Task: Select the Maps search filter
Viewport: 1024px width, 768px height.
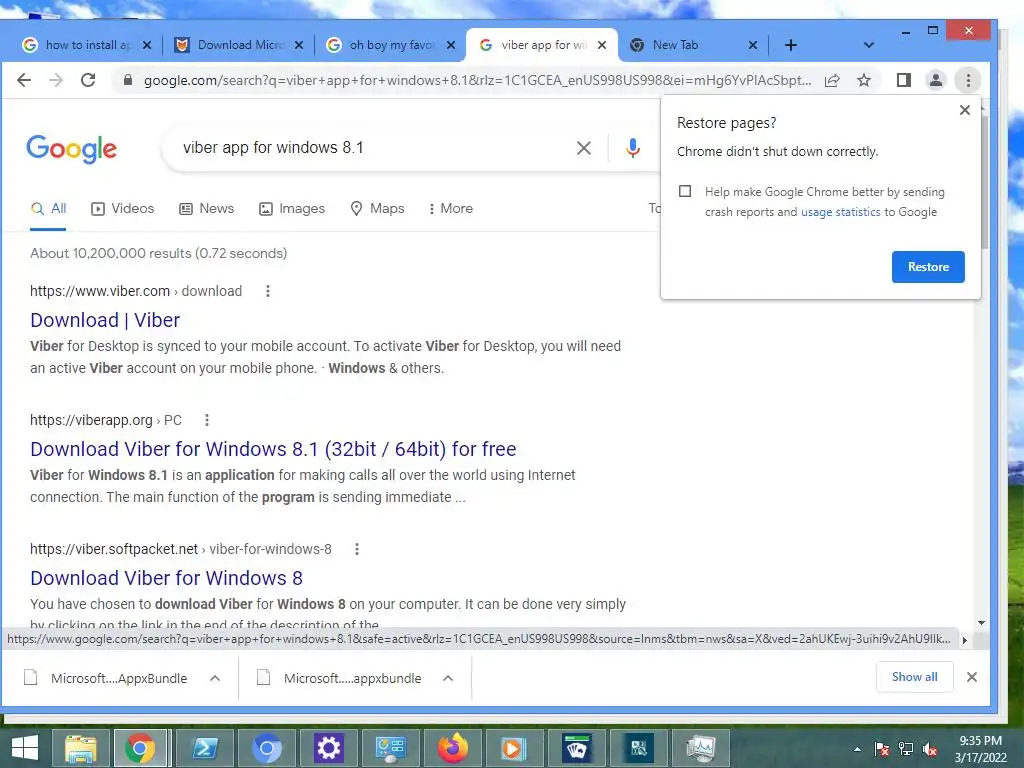Action: pos(377,208)
